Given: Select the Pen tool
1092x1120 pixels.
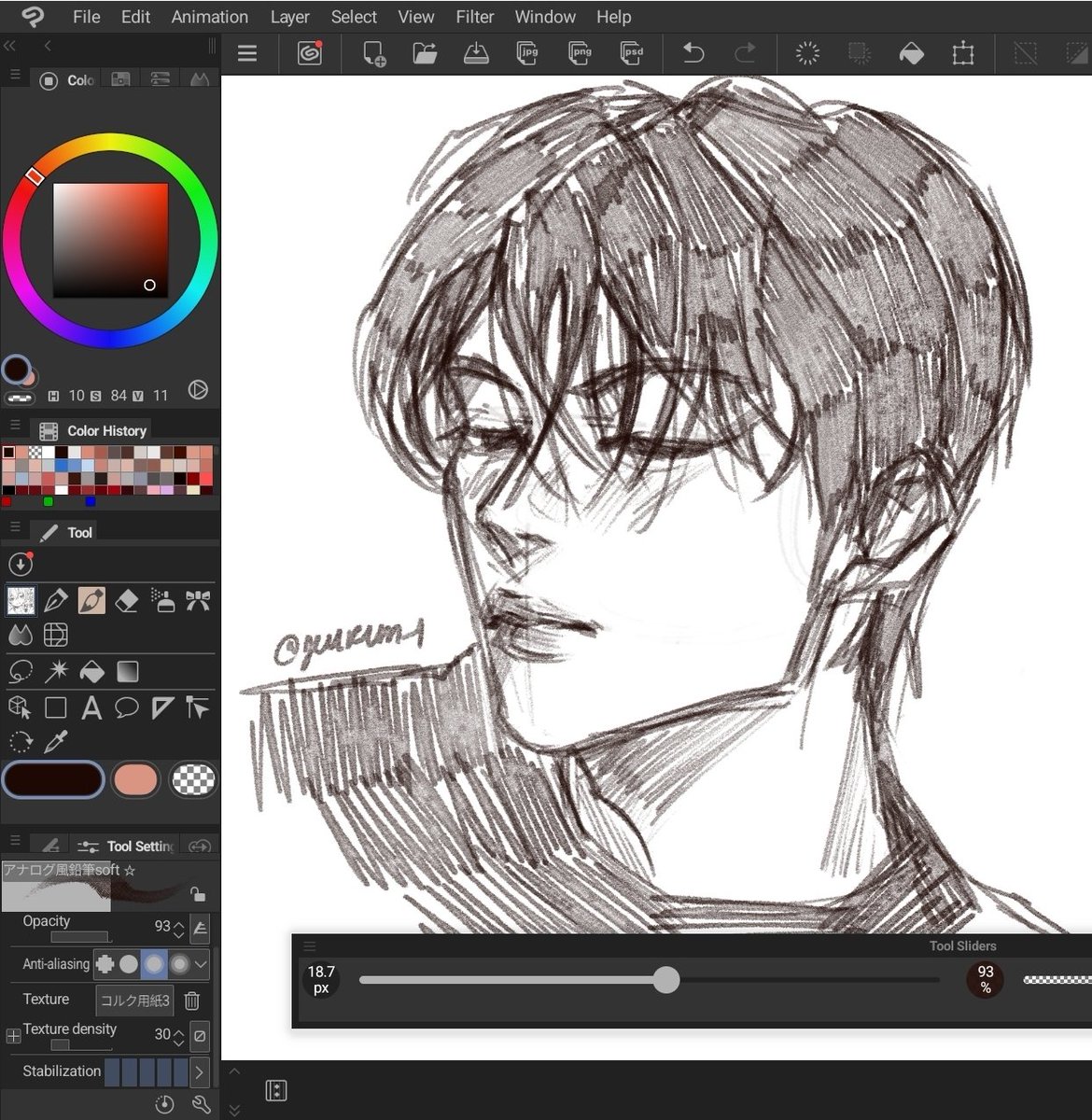Looking at the screenshot, I should [x=56, y=600].
